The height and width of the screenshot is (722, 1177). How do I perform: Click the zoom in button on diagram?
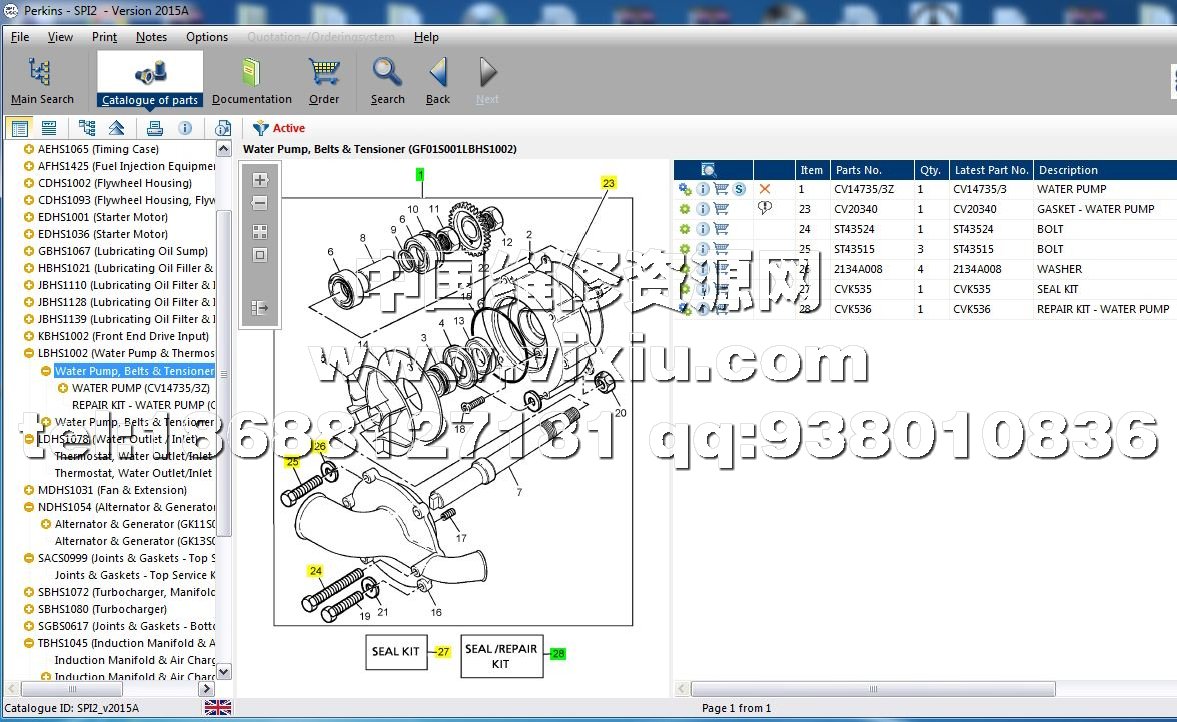point(260,180)
